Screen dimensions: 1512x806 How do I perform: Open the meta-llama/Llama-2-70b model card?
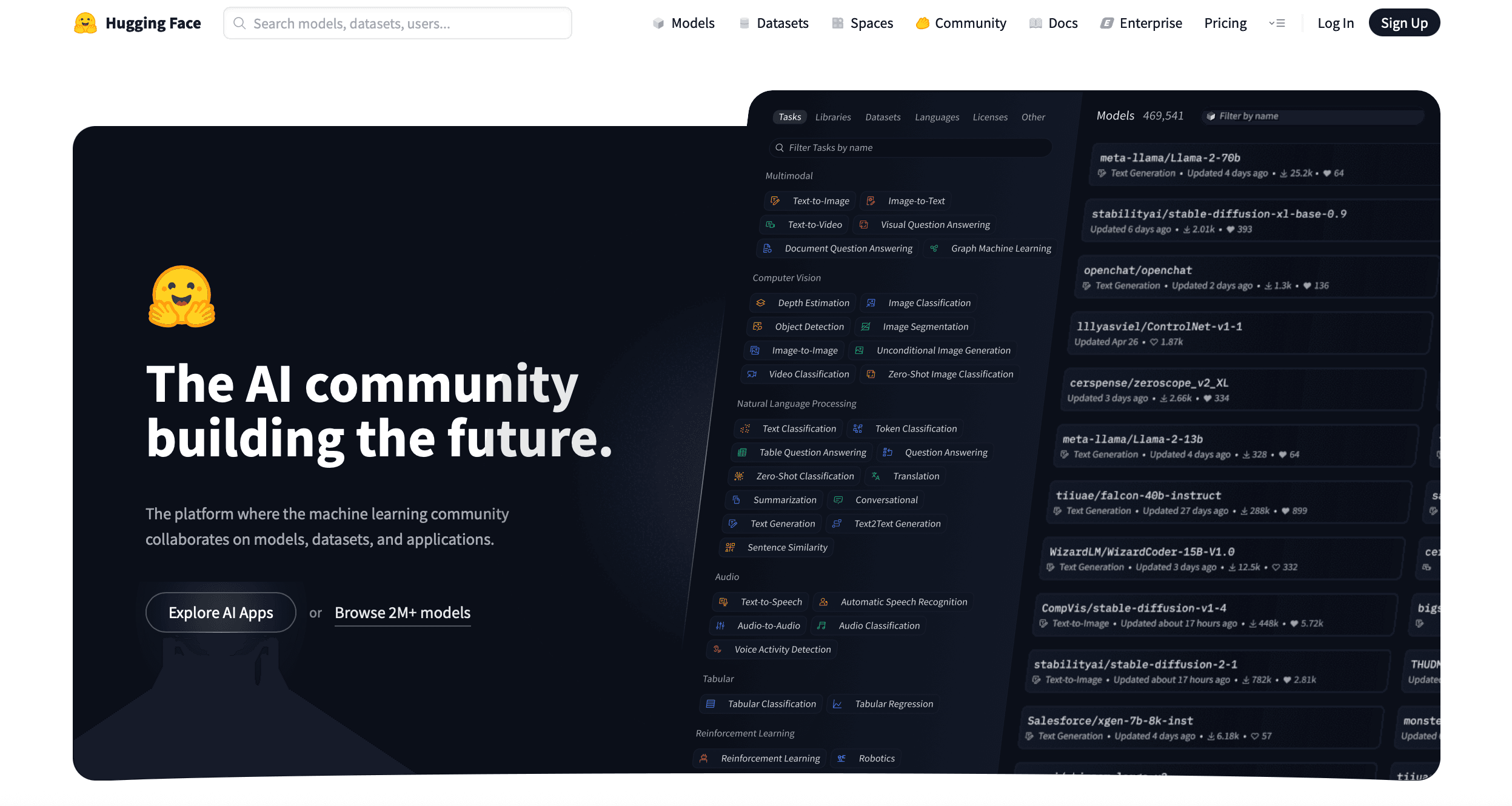[1170, 158]
